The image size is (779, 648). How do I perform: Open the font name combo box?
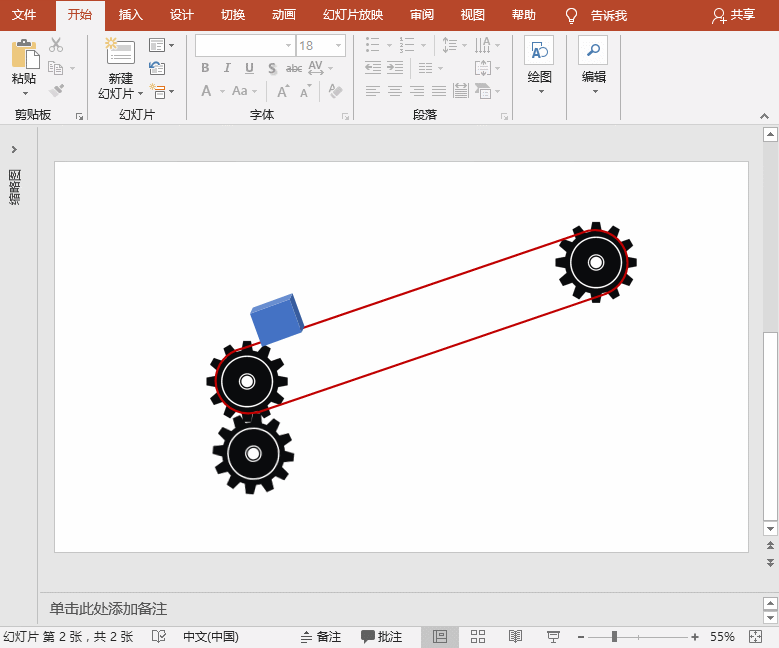(x=244, y=46)
